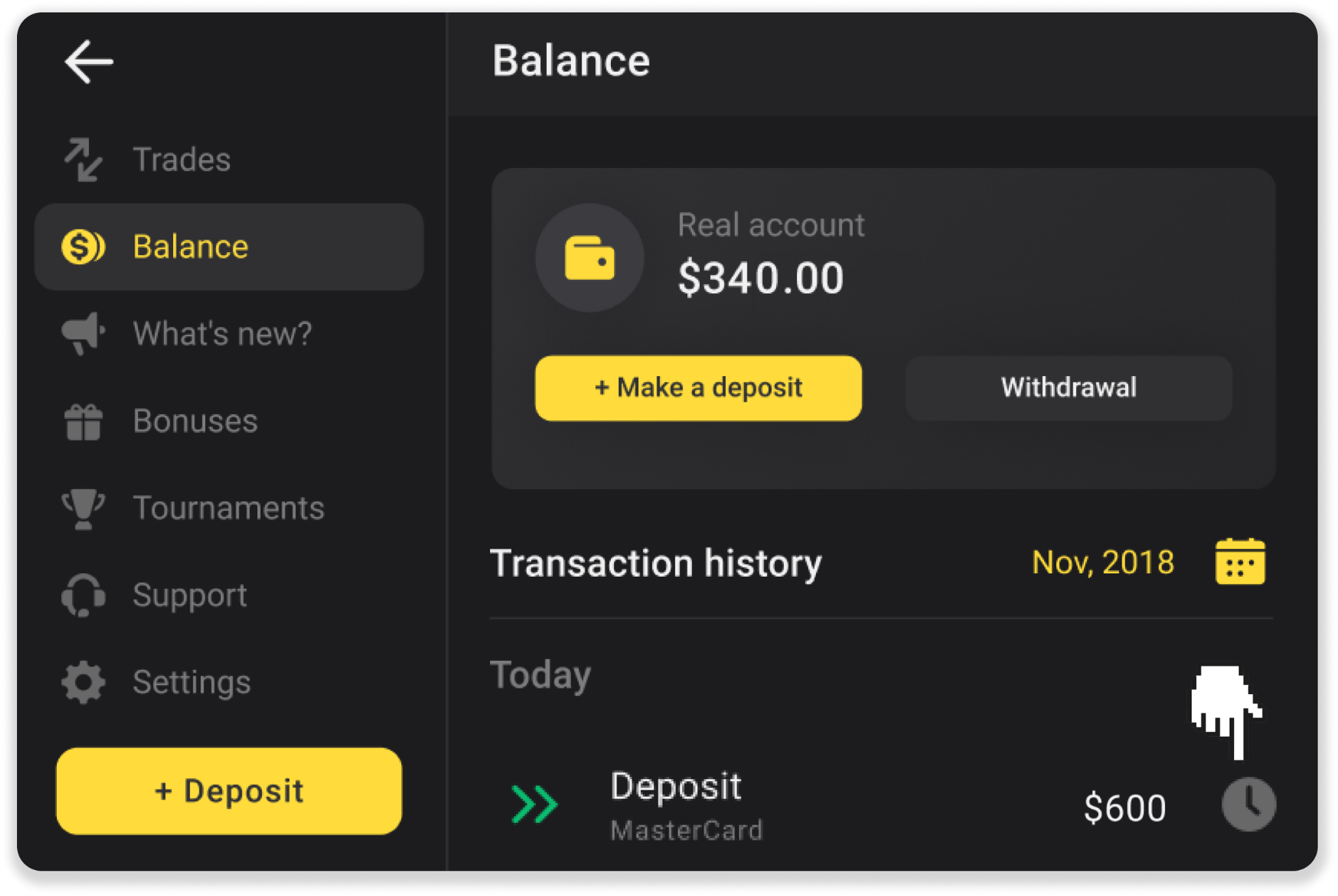Screen dimensions: 1338x896
Task: Click the Tournaments trophy icon
Action: pos(83,508)
